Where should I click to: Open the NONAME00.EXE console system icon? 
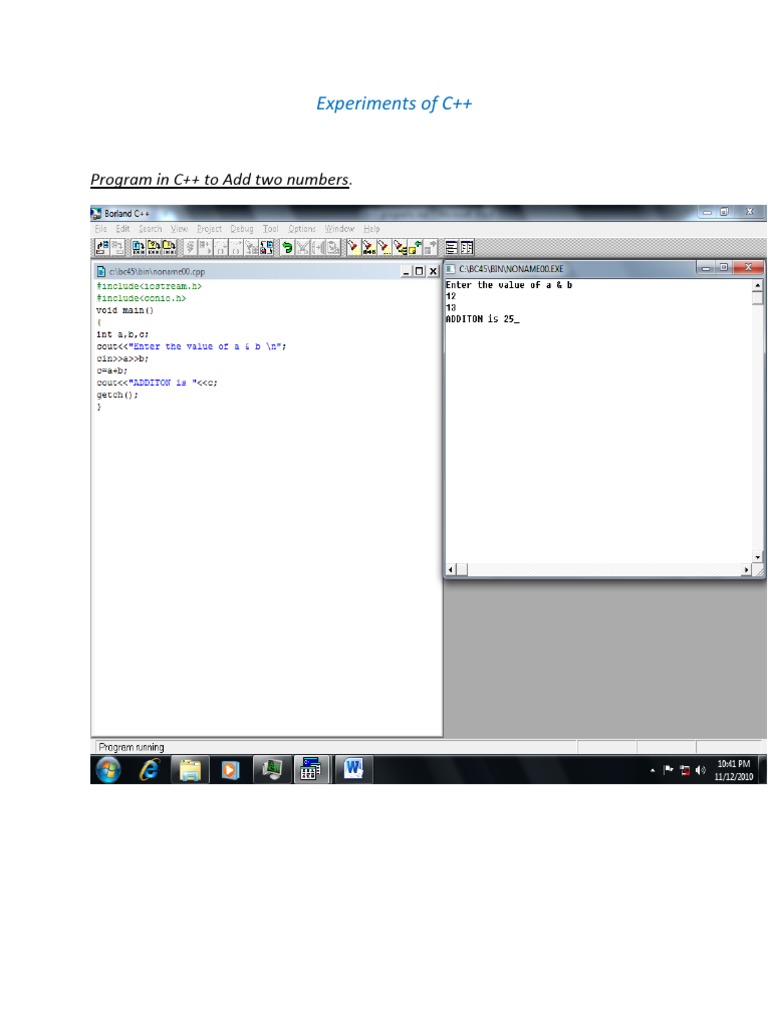(451, 268)
